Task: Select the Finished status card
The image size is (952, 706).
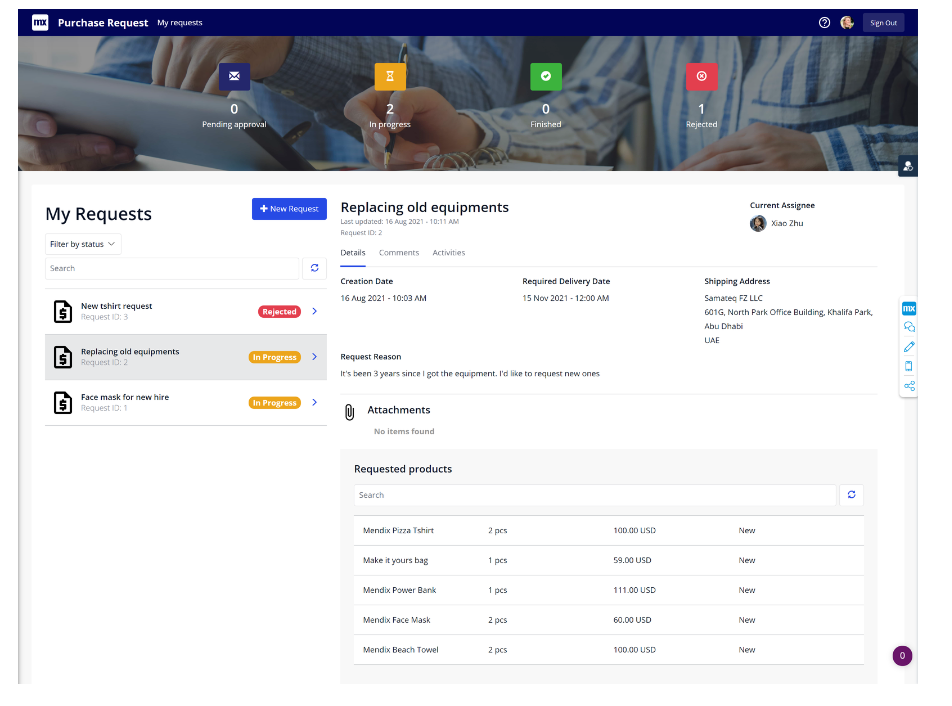Action: (x=545, y=95)
